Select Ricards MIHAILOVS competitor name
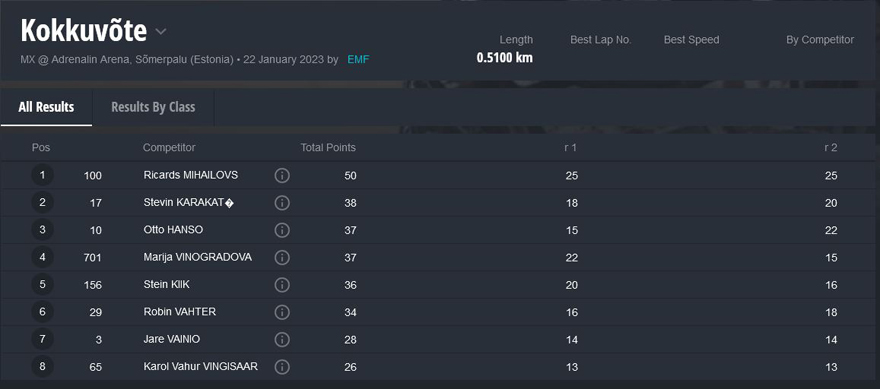Image resolution: width=880 pixels, height=389 pixels. pyautogui.click(x=191, y=175)
